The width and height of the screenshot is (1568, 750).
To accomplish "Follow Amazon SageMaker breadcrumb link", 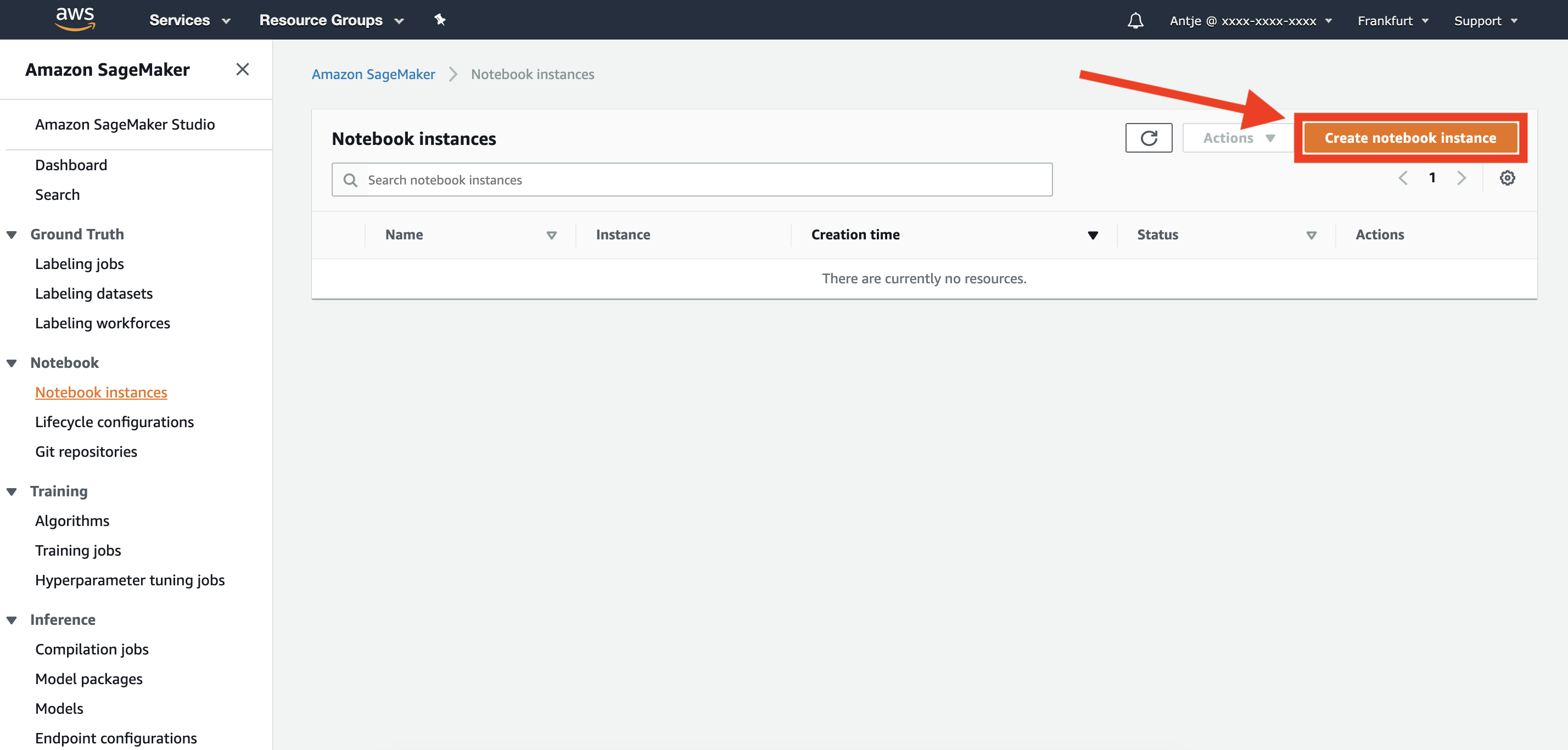I will click(373, 74).
